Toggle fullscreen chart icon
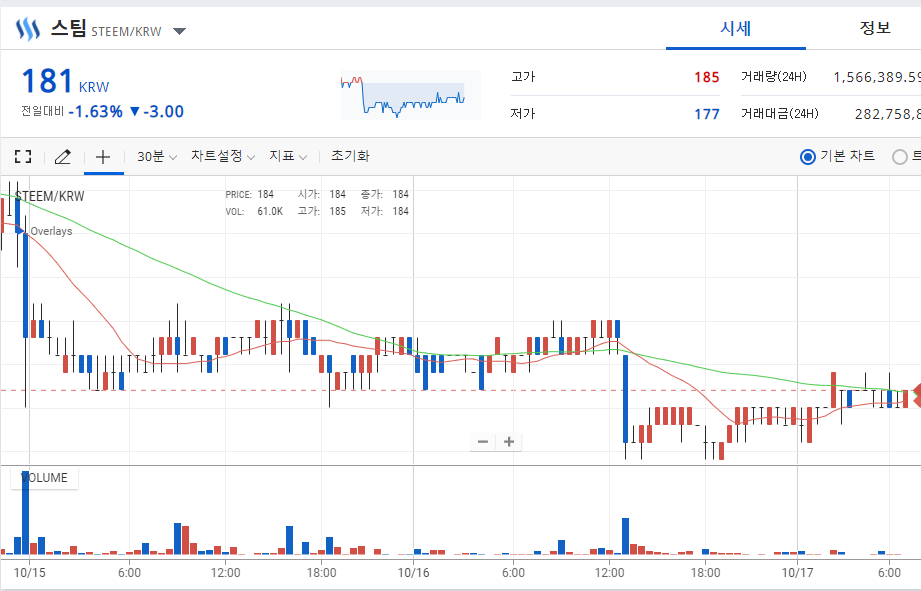Image resolution: width=921 pixels, height=591 pixels. pyautogui.click(x=23, y=156)
